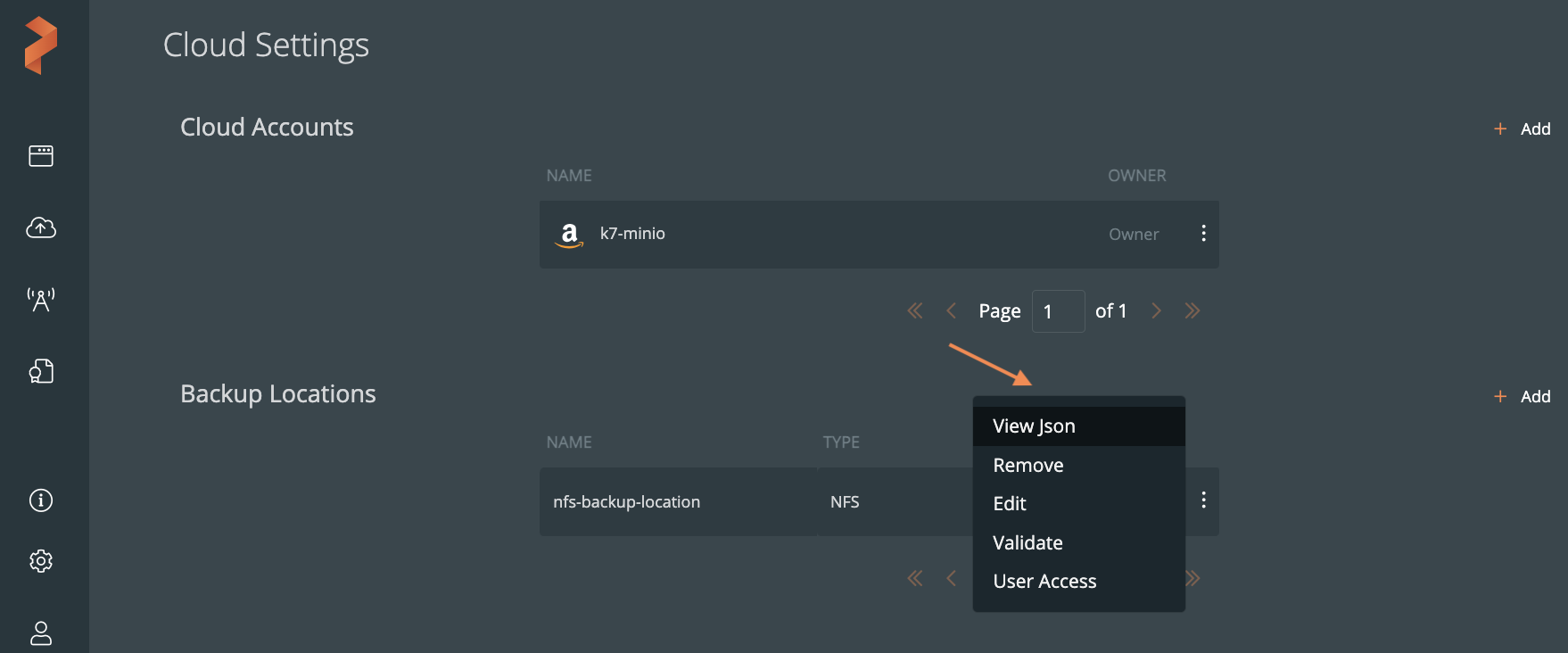Click the Cloud Accounts page number field
Image resolution: width=1568 pixels, height=653 pixels.
click(x=1058, y=311)
